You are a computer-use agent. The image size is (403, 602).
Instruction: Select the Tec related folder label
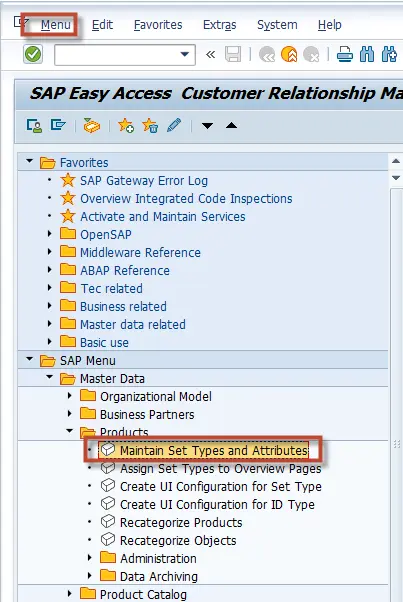pos(111,288)
